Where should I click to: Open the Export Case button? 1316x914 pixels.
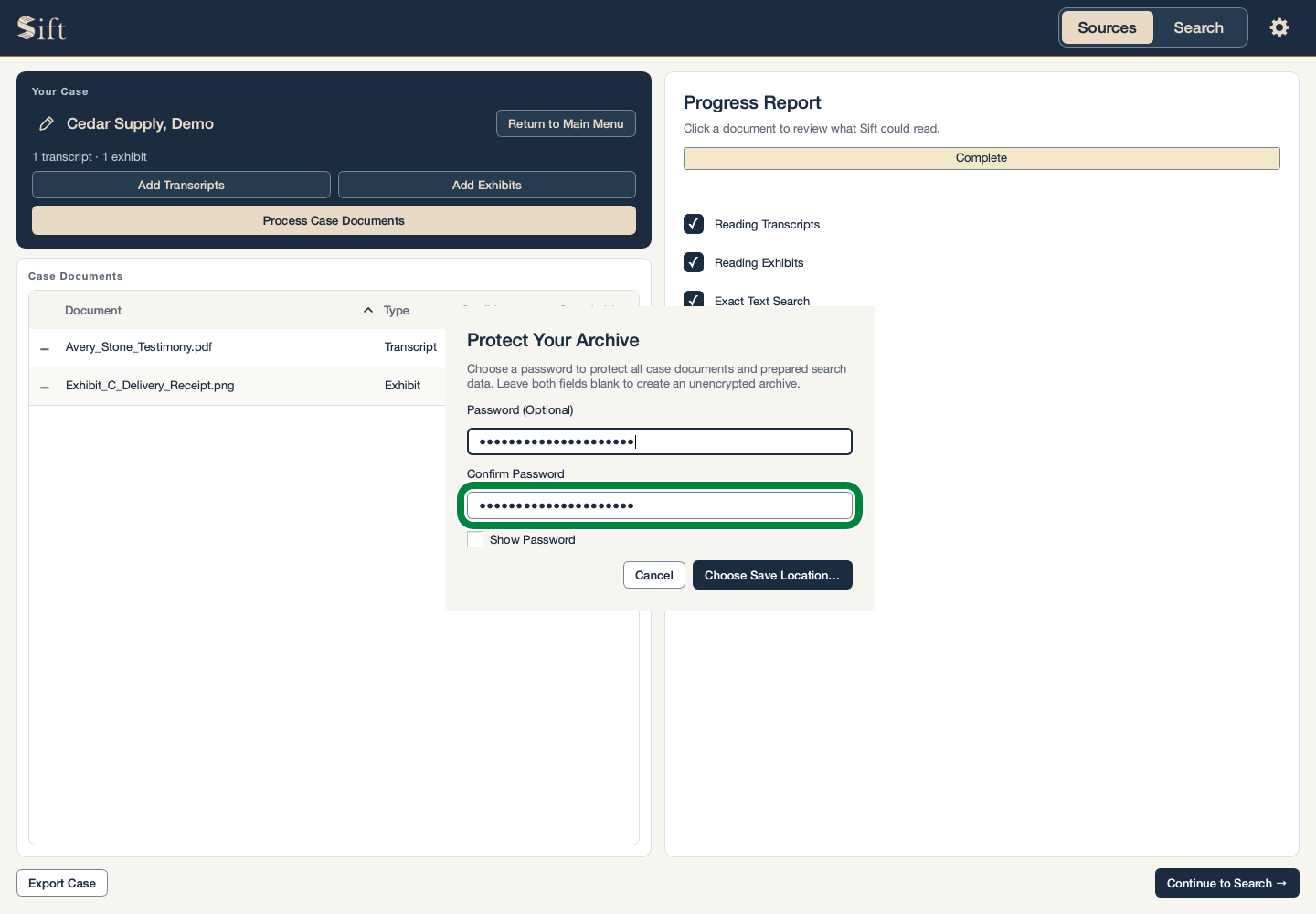(x=62, y=883)
